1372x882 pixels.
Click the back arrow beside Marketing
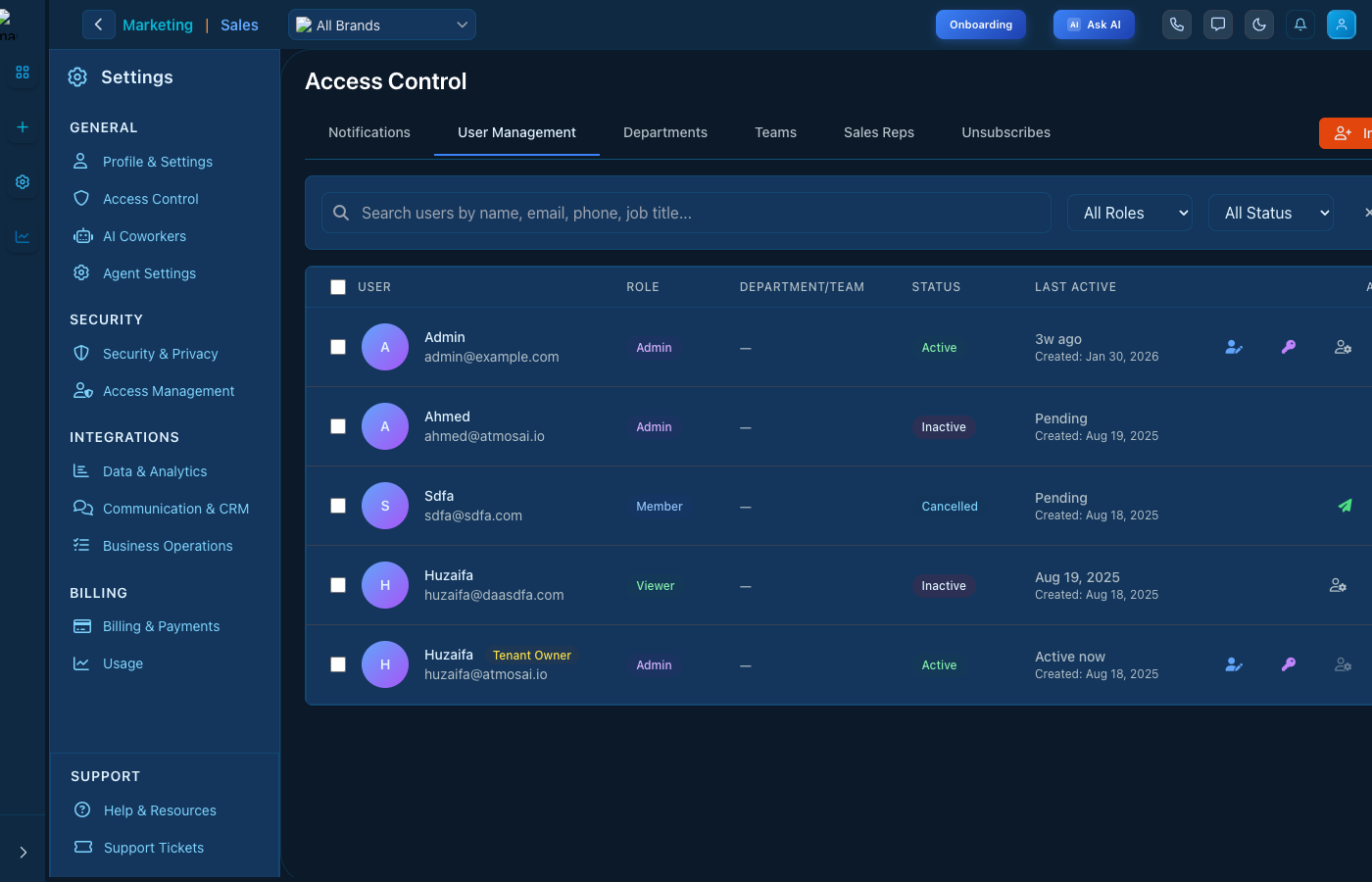pyautogui.click(x=98, y=24)
